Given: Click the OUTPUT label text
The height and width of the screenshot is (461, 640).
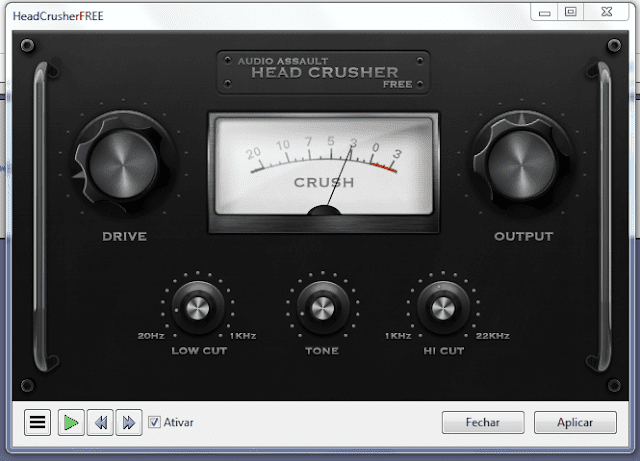Looking at the screenshot, I should pyautogui.click(x=524, y=236).
